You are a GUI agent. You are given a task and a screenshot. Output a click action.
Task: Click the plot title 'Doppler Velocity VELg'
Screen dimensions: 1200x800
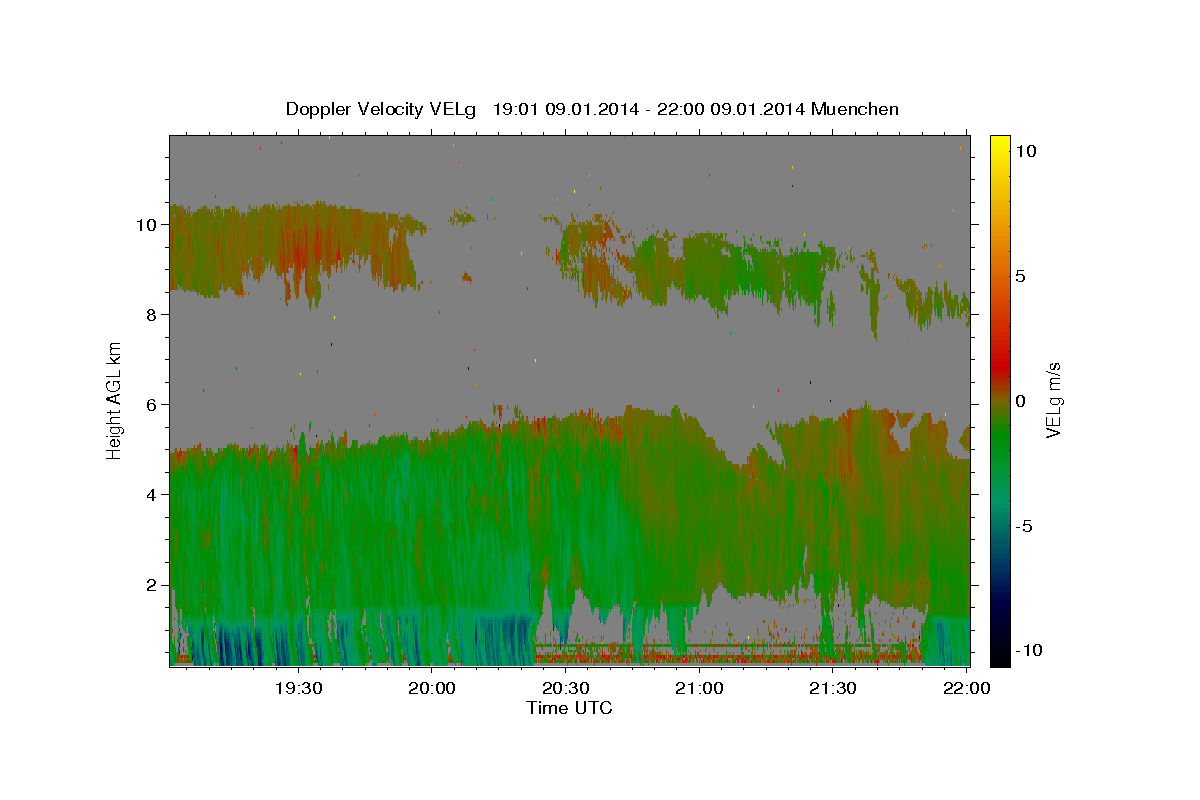point(382,109)
